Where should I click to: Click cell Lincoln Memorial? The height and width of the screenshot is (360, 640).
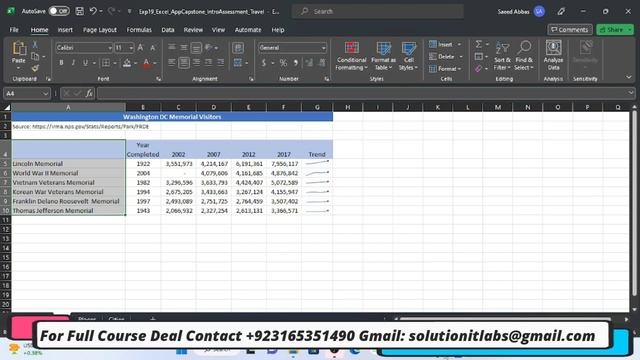pyautogui.click(x=68, y=164)
